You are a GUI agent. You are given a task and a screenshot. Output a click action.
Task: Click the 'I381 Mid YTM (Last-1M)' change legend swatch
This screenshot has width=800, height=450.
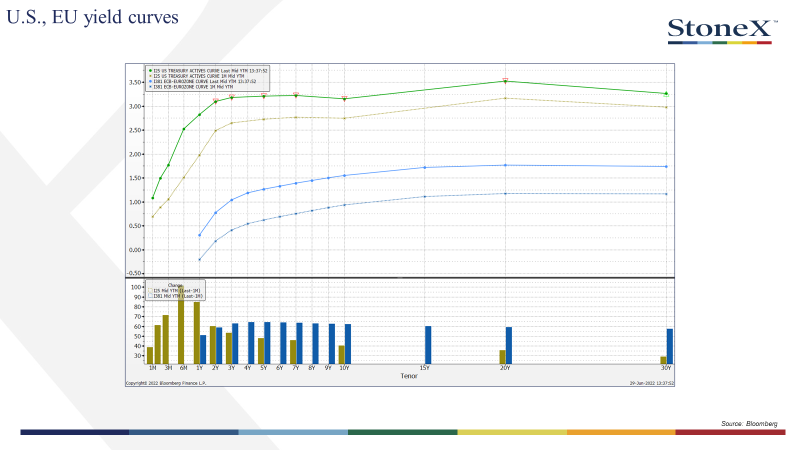pyautogui.click(x=151, y=296)
